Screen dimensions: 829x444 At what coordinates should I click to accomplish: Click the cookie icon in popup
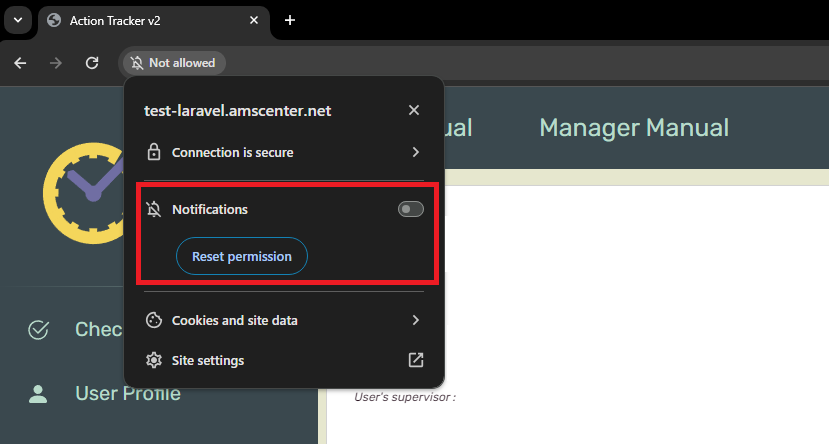coord(153,321)
